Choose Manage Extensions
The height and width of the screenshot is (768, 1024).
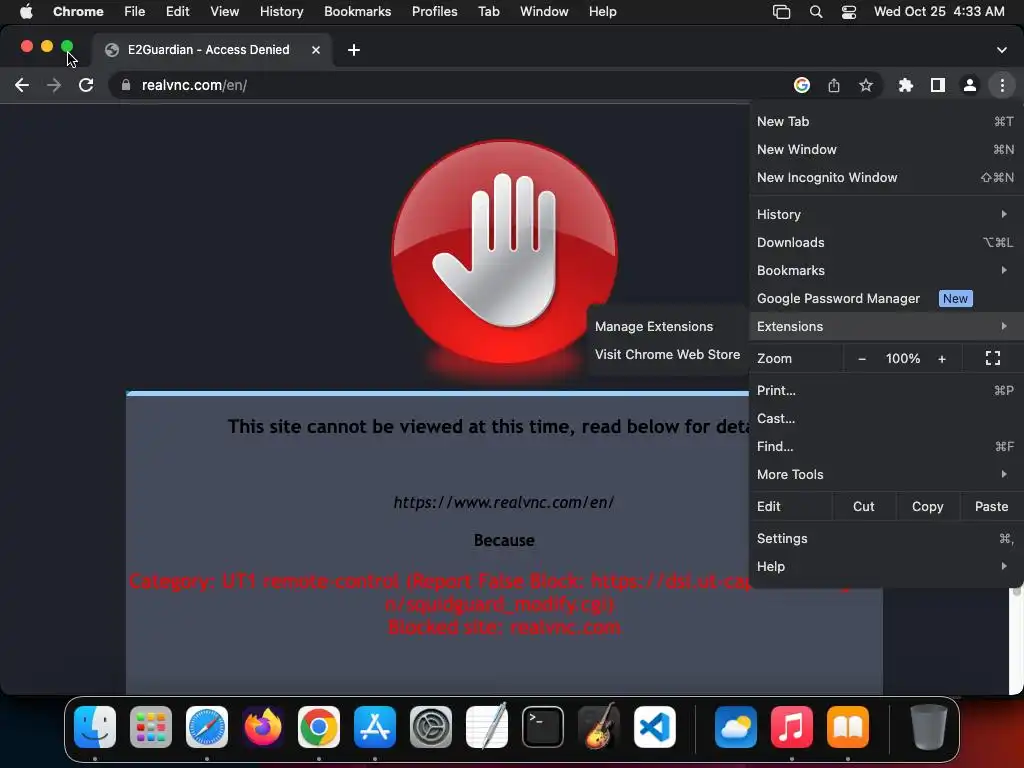[x=667, y=327]
